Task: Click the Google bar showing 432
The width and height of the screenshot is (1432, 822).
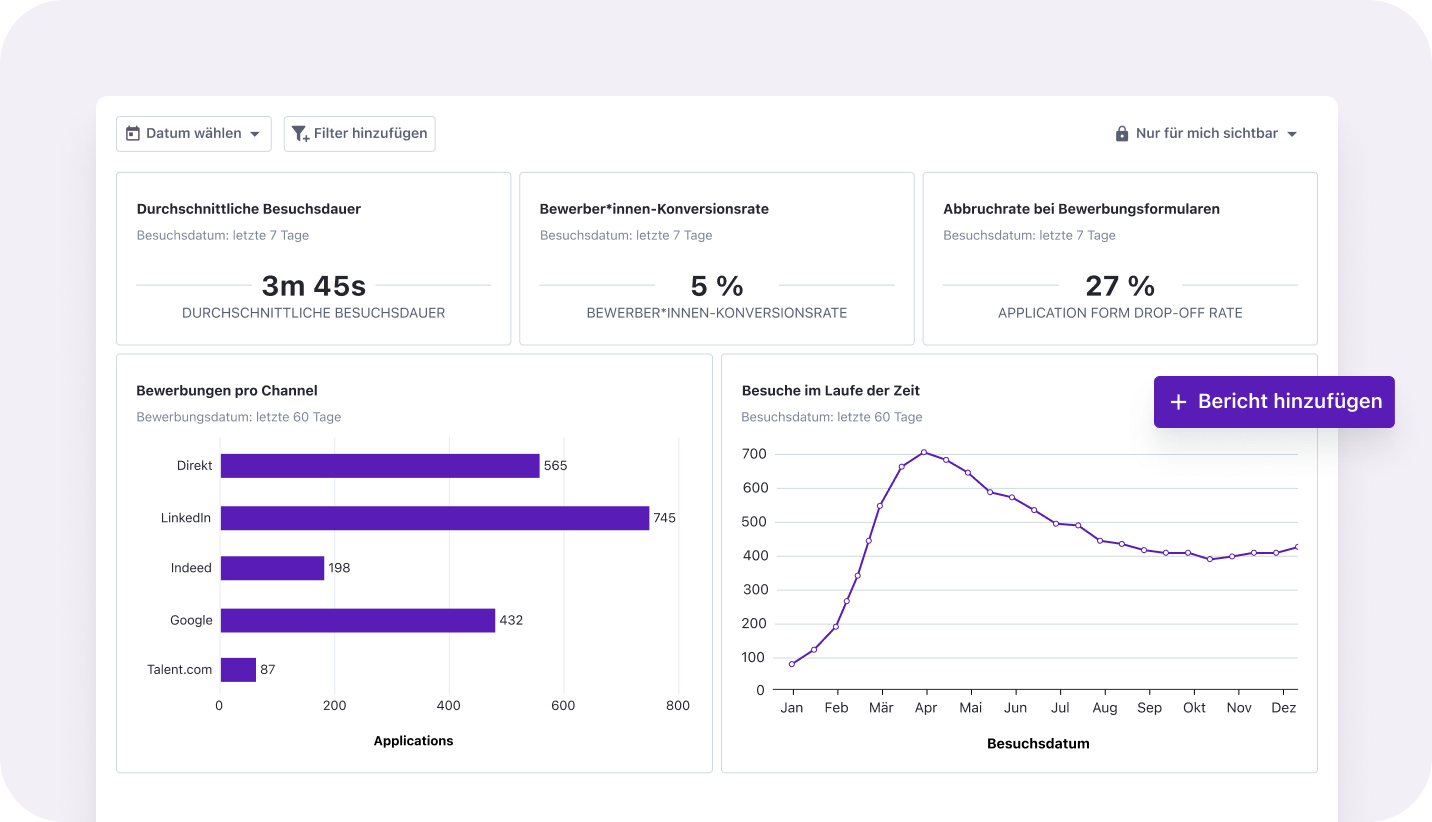Action: pyautogui.click(x=357, y=620)
